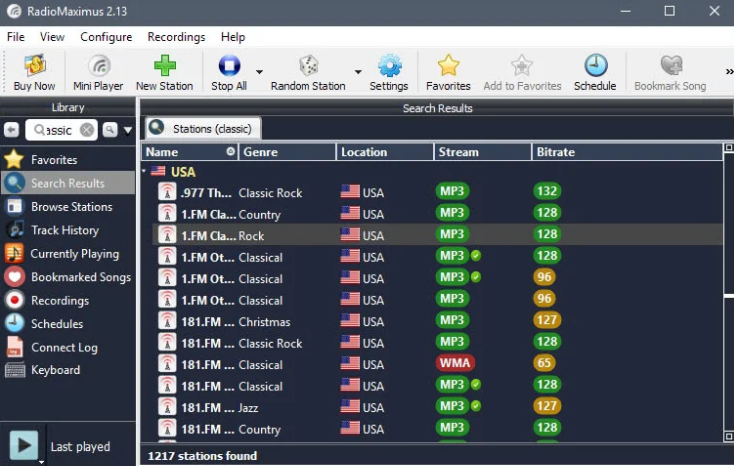This screenshot has width=734, height=466.
Task: Sort by the Stream column header
Action: (x=483, y=152)
